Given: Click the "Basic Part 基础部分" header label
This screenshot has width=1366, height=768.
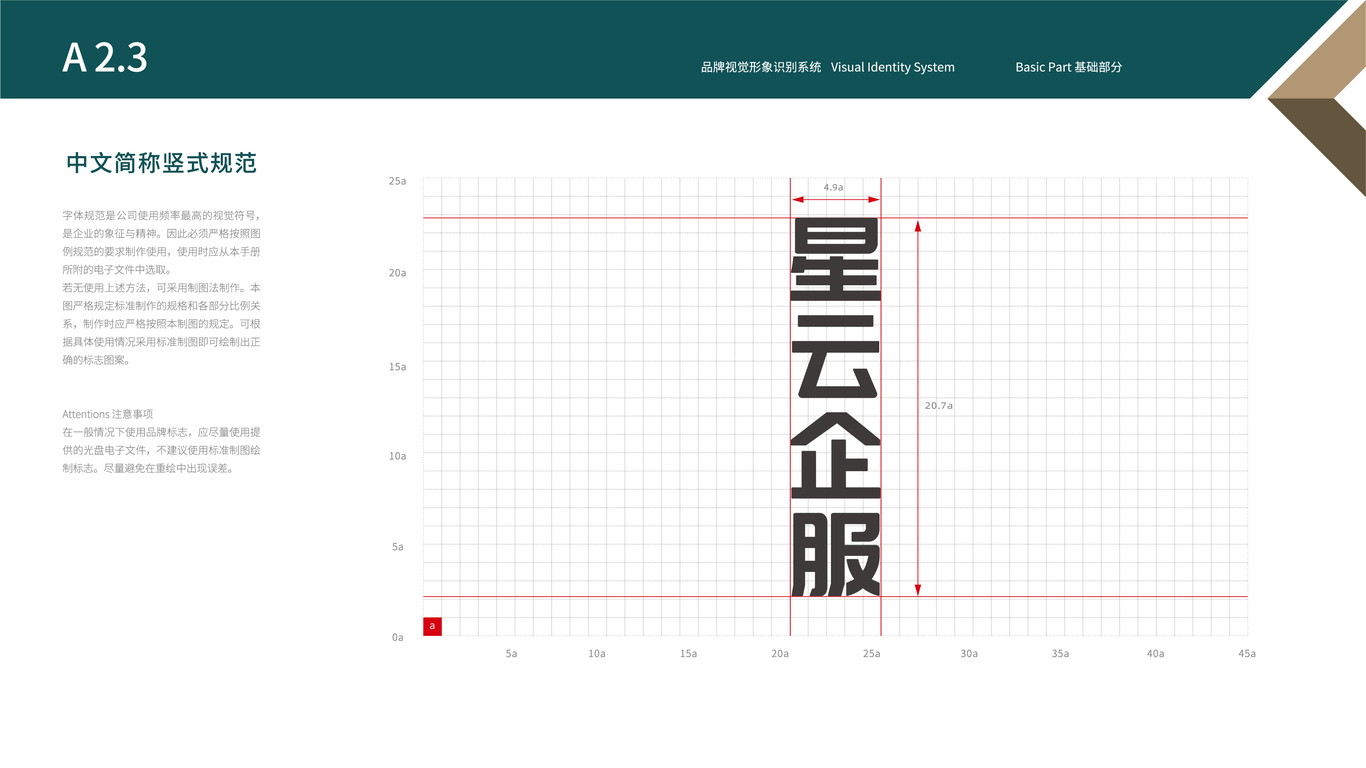Looking at the screenshot, I should pos(1069,67).
